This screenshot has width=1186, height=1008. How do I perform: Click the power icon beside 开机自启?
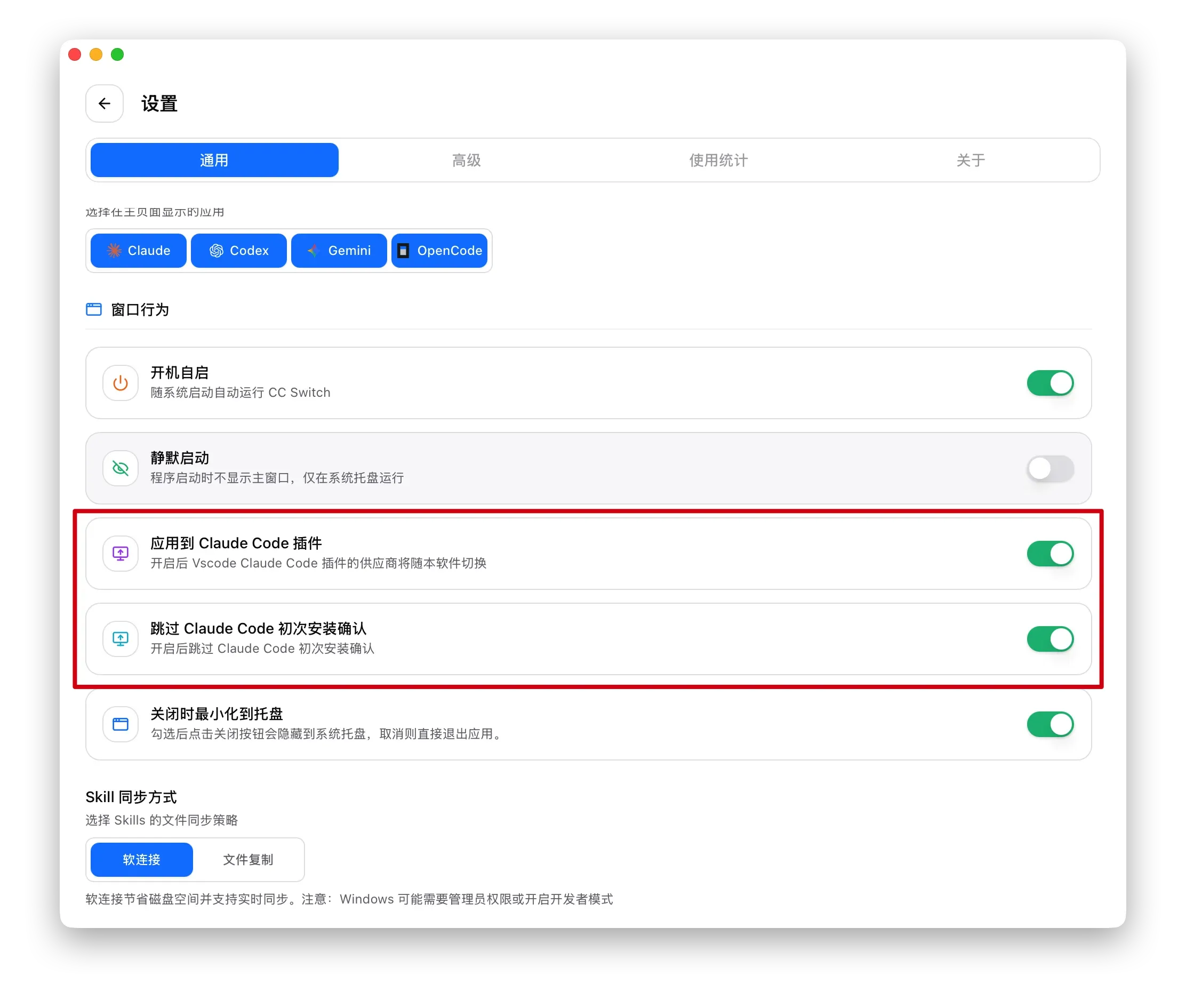pyautogui.click(x=121, y=383)
